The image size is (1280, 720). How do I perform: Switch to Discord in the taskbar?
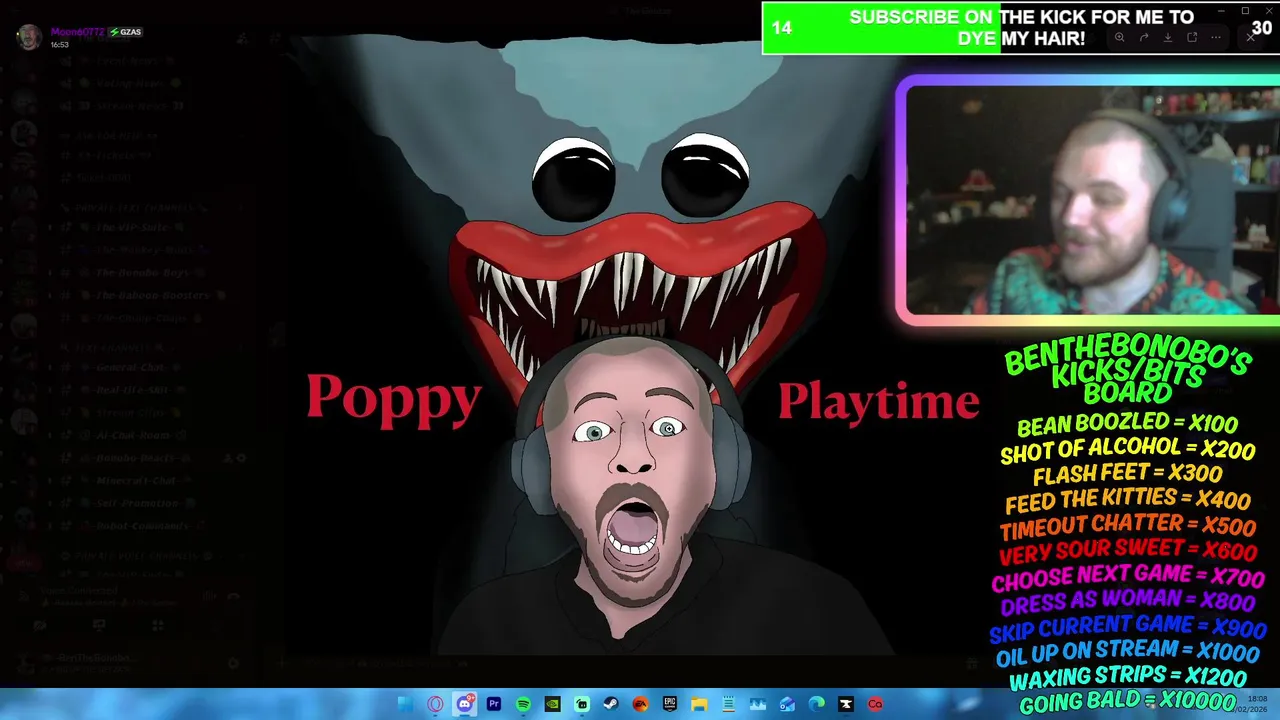[x=464, y=704]
